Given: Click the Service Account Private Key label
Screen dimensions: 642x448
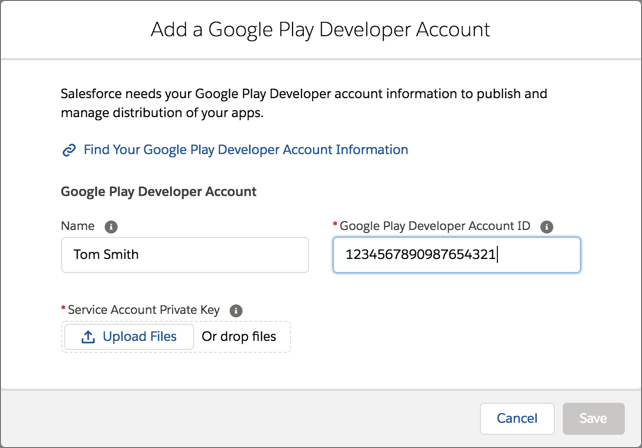Looking at the screenshot, I should pyautogui.click(x=144, y=310).
